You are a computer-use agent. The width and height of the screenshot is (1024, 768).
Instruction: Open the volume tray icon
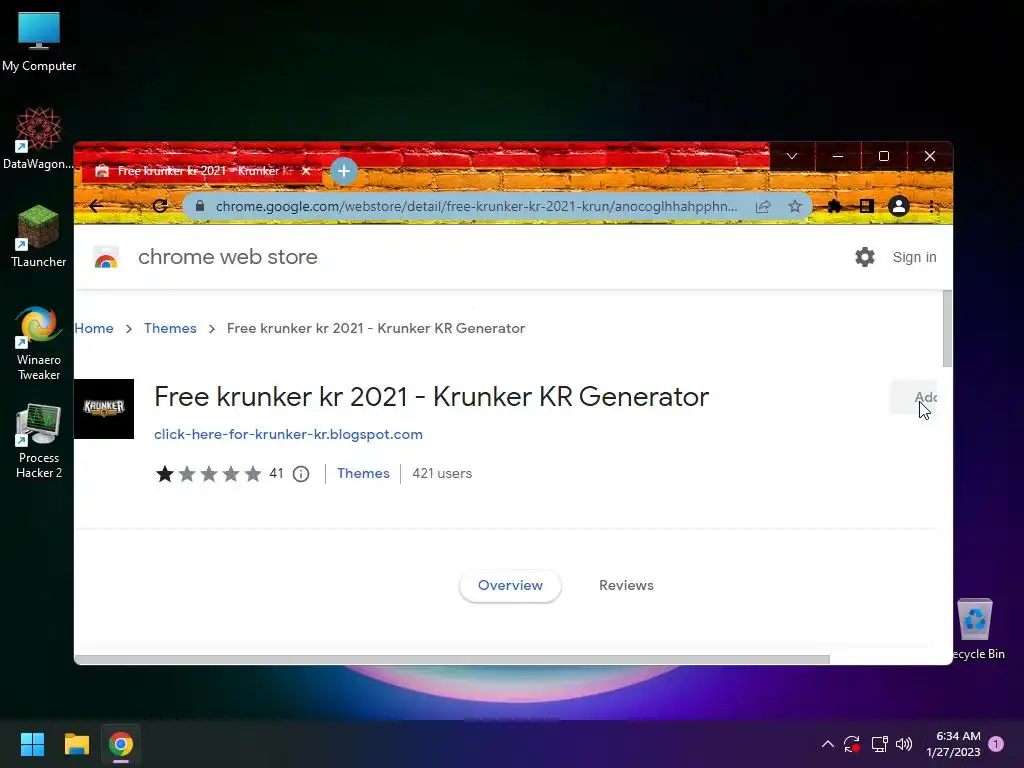[904, 744]
